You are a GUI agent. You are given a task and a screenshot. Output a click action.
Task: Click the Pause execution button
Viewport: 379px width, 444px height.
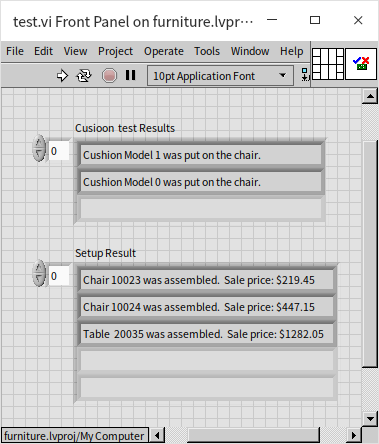131,75
